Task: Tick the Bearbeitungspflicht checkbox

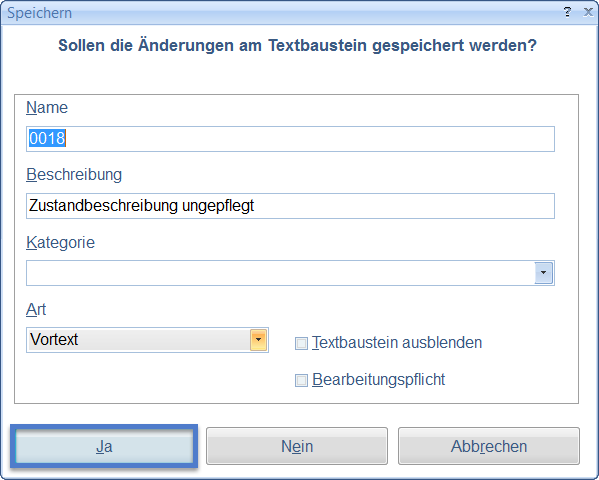Action: (301, 380)
